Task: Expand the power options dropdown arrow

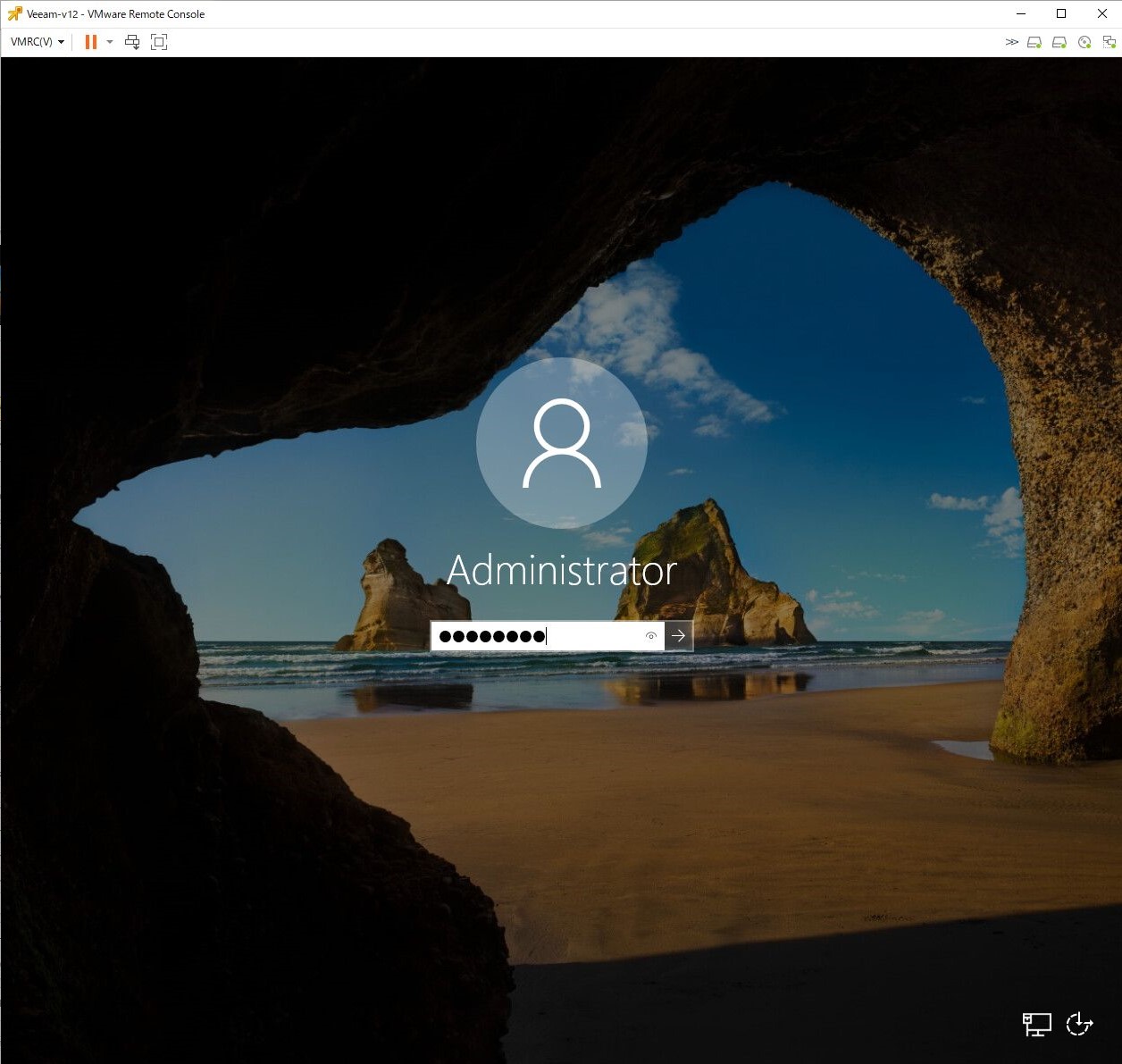Action: [110, 42]
